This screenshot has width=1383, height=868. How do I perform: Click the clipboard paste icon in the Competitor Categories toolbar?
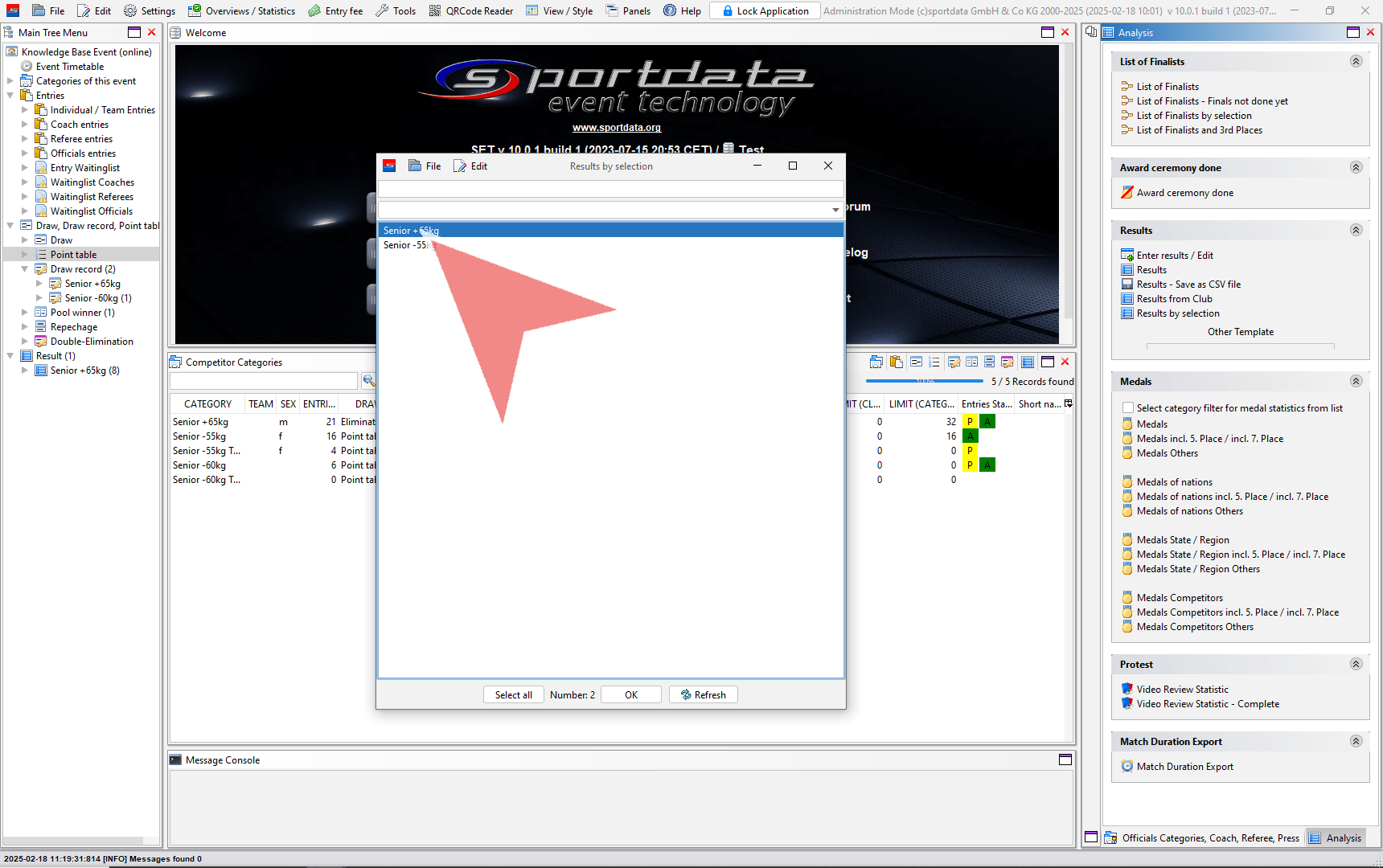[x=896, y=362]
